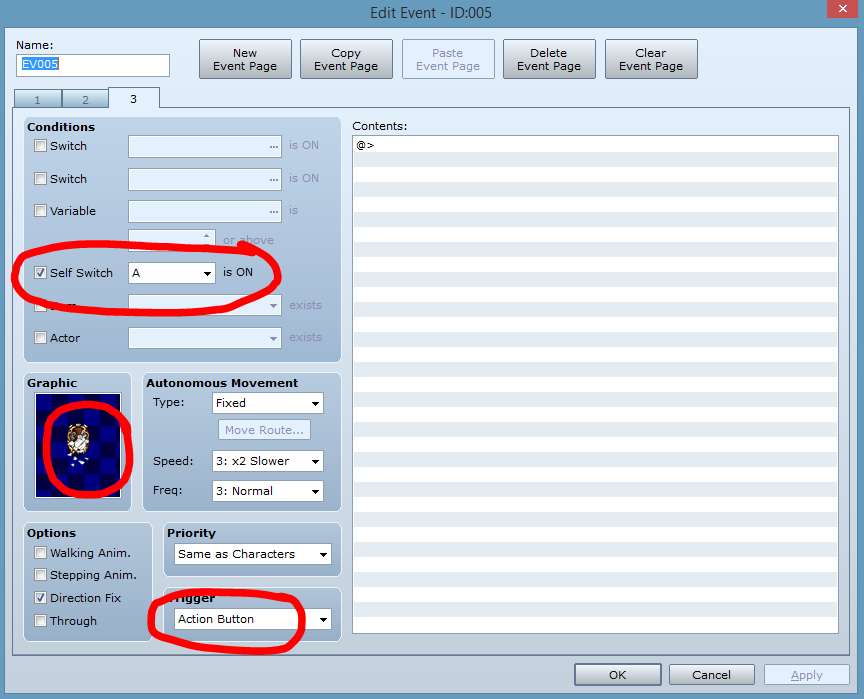Turn on the Walking Anim. option

41,553
